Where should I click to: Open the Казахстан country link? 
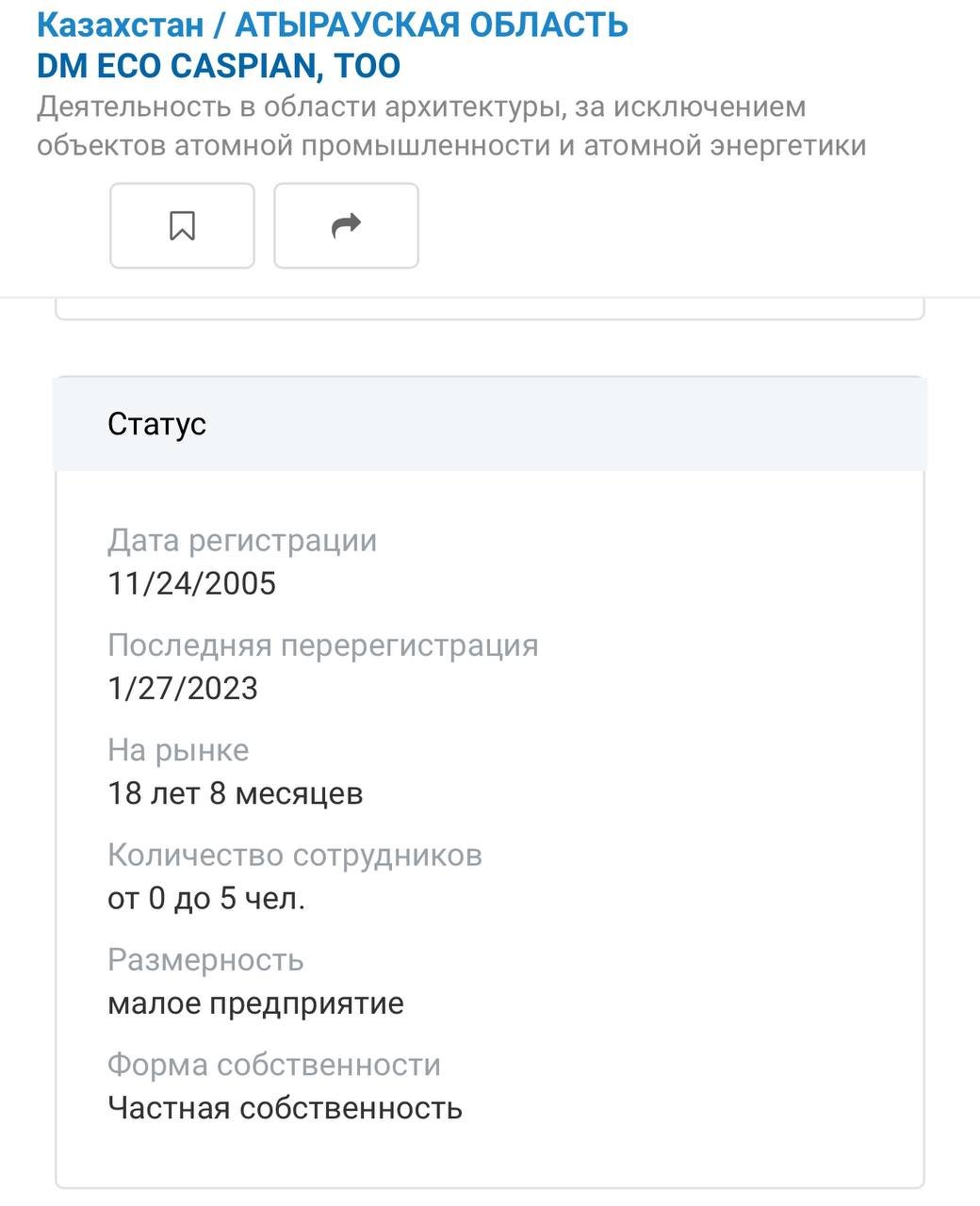pos(120,24)
